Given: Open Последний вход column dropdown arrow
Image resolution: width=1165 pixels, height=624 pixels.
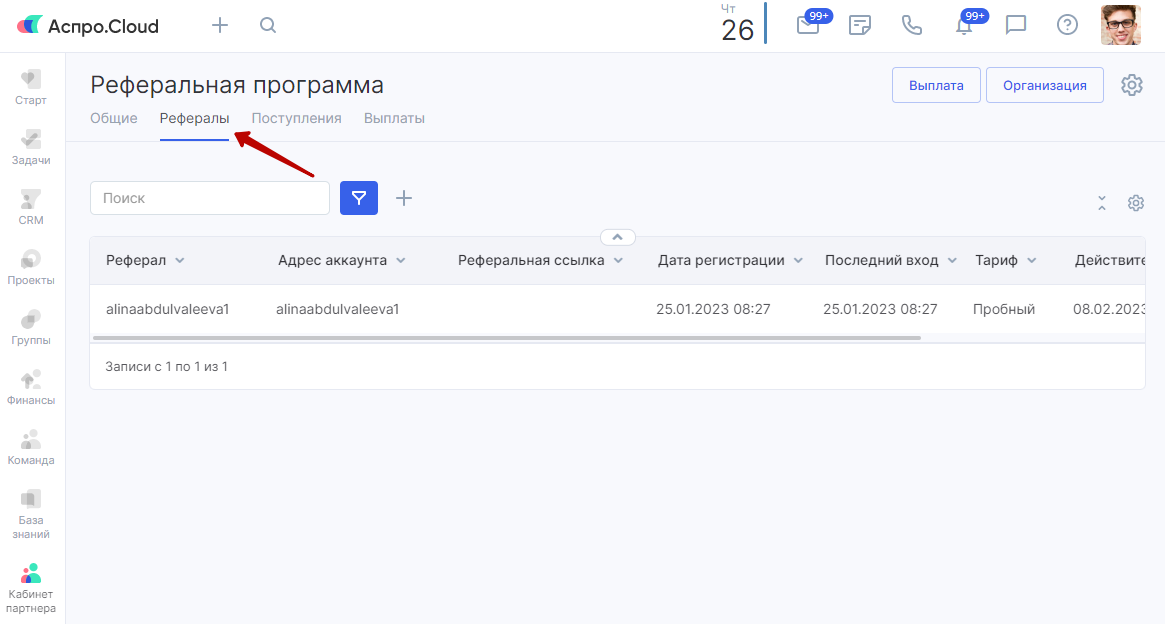Looking at the screenshot, I should (952, 261).
